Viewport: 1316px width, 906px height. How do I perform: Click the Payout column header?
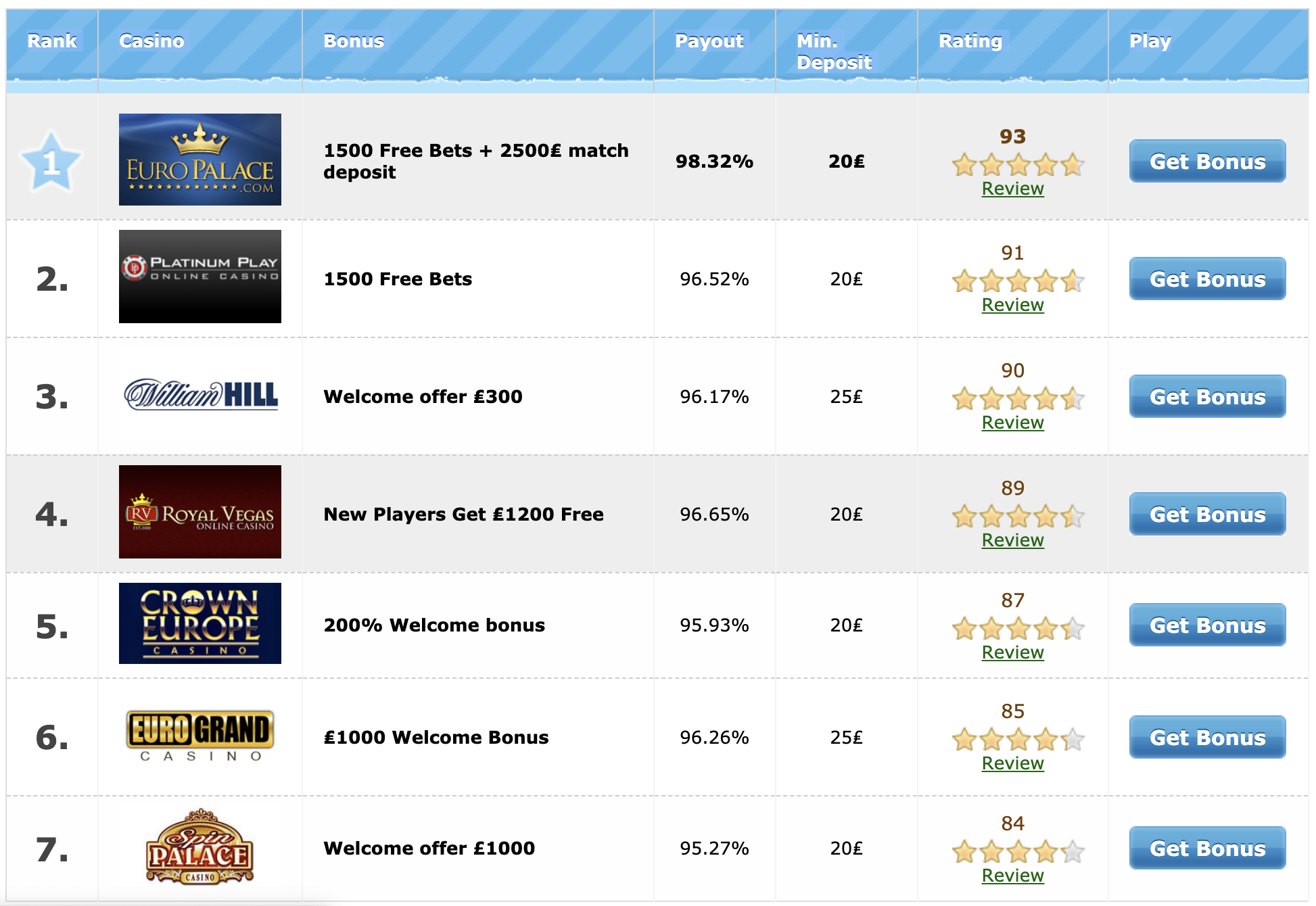click(x=709, y=41)
